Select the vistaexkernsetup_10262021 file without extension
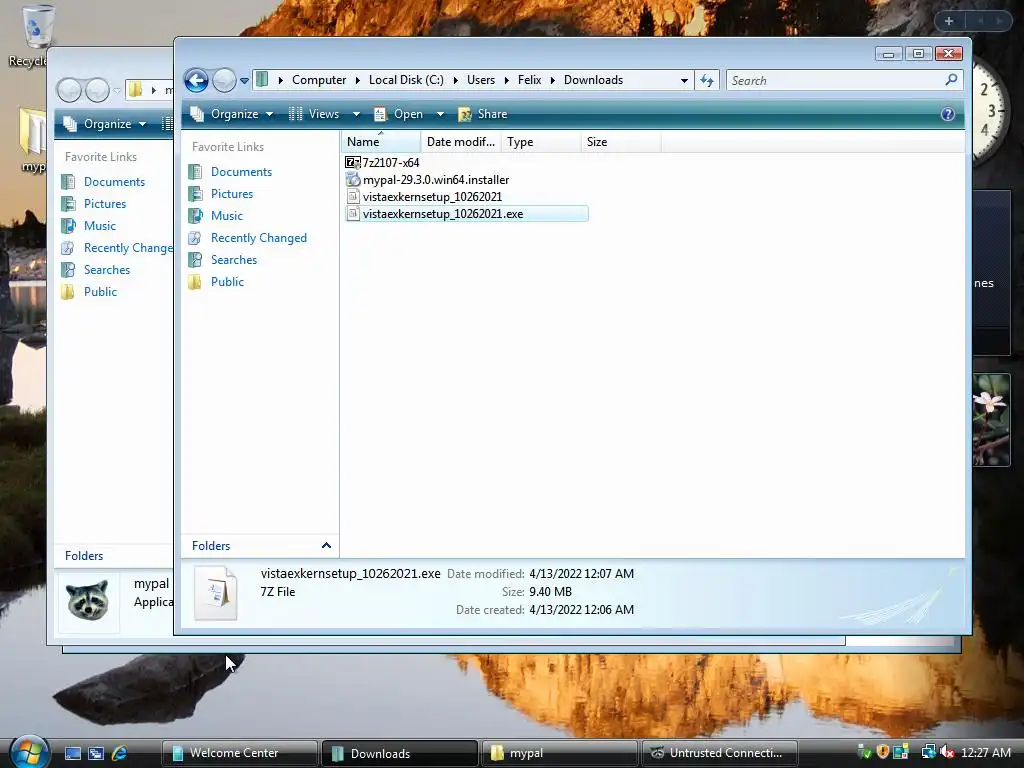 [432, 197]
